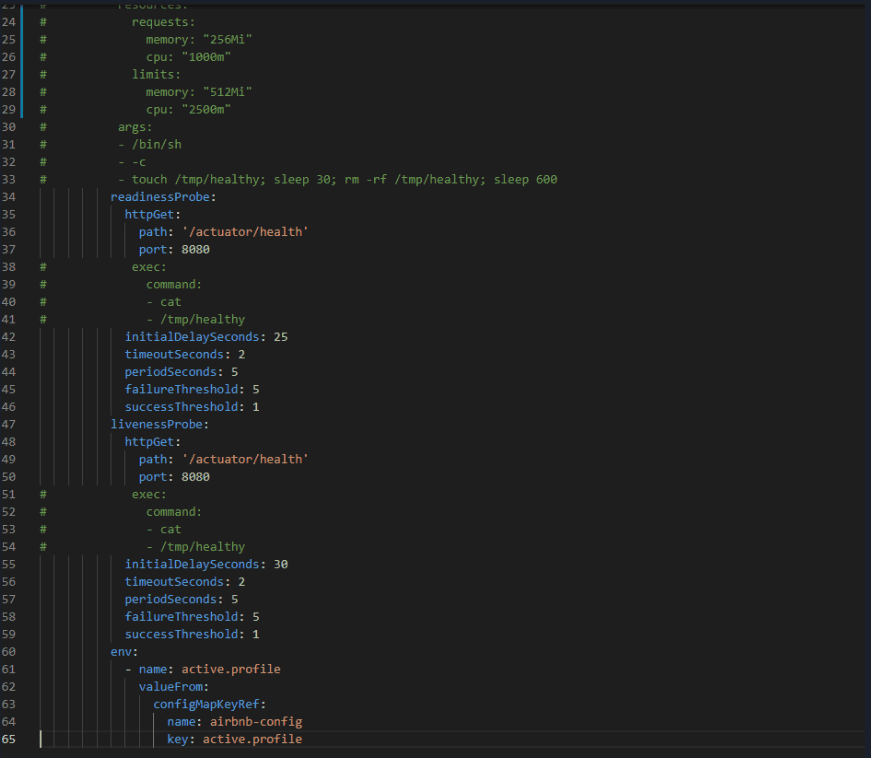Click active.profile name value on line 61
871x758 pixels.
pos(231,669)
